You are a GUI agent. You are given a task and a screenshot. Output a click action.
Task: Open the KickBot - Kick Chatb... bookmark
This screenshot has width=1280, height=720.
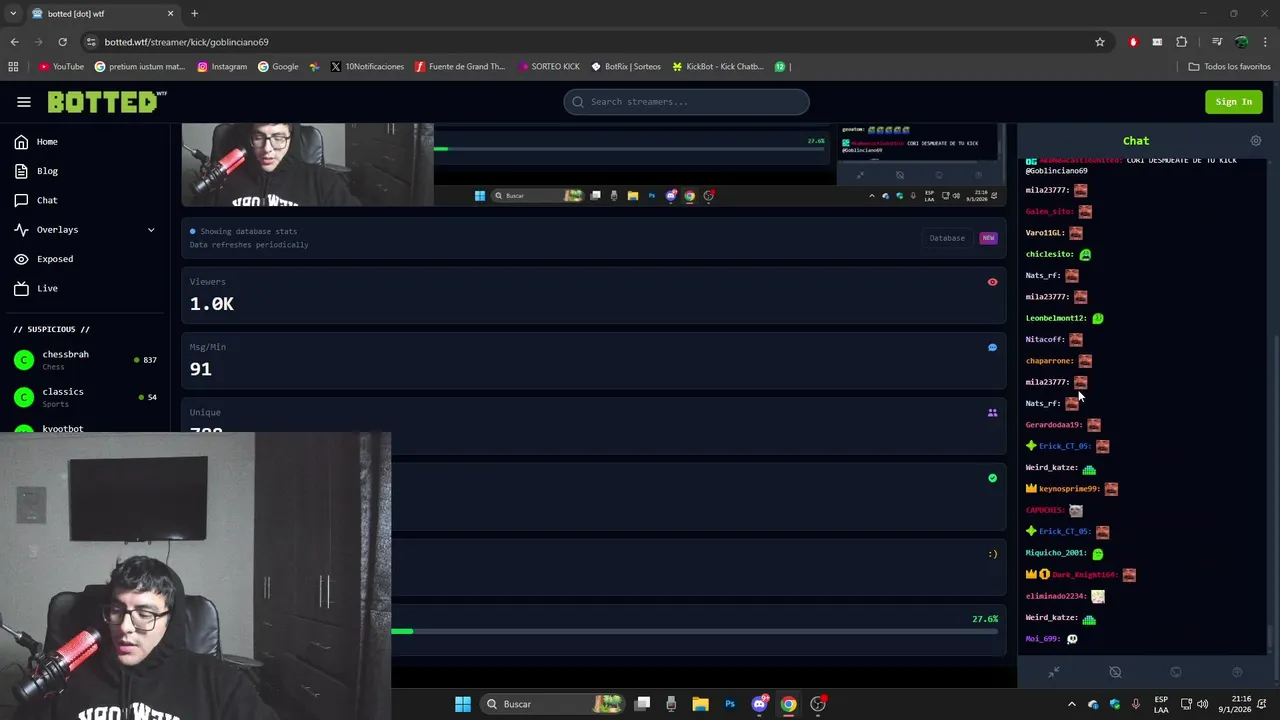click(718, 67)
